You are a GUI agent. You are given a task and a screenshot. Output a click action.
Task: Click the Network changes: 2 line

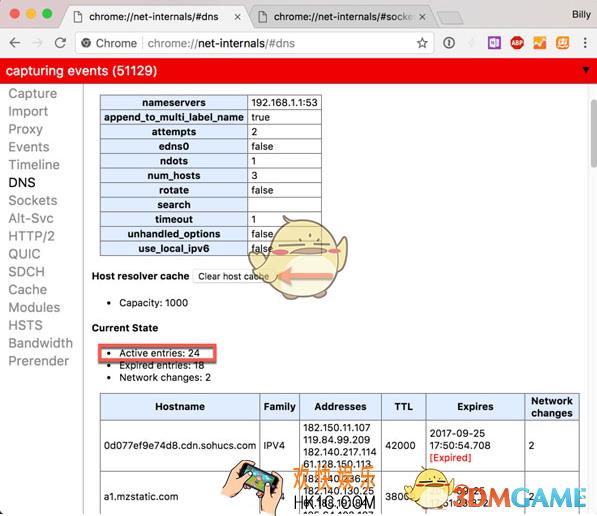[x=165, y=377]
